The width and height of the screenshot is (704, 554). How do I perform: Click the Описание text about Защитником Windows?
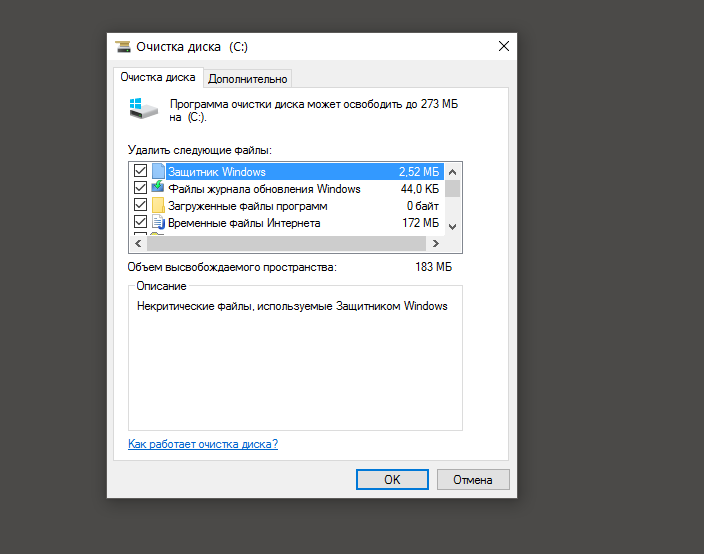point(292,306)
